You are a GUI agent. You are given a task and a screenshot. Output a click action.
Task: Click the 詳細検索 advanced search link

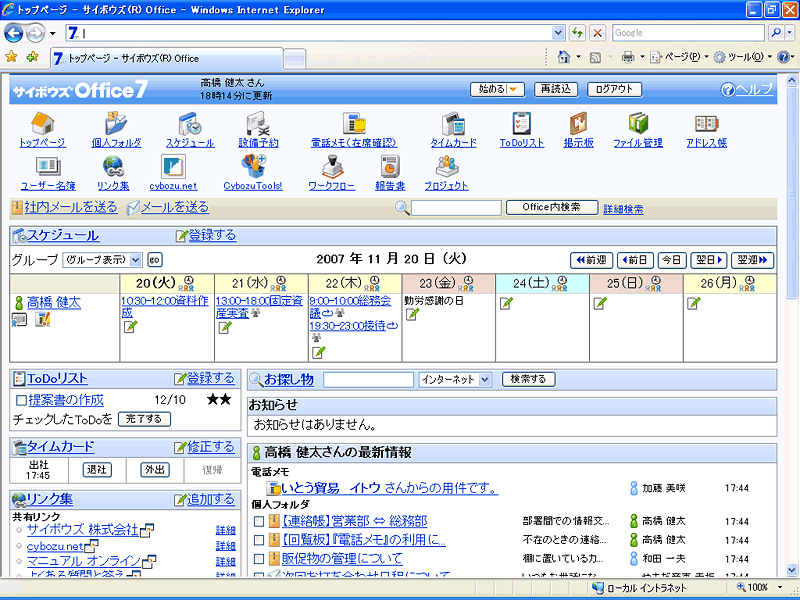[x=623, y=208]
